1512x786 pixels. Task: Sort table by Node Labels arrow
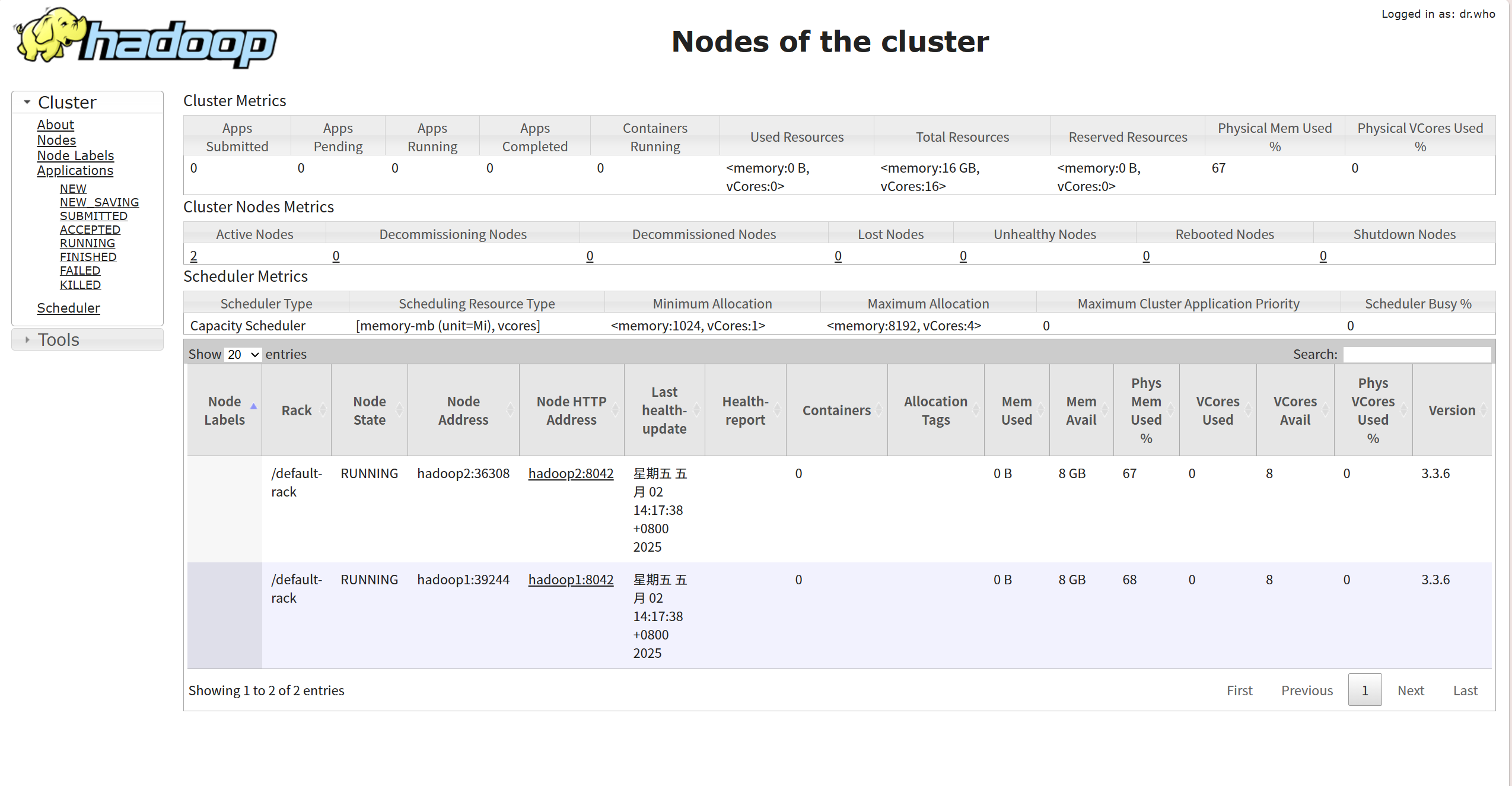[x=253, y=407]
